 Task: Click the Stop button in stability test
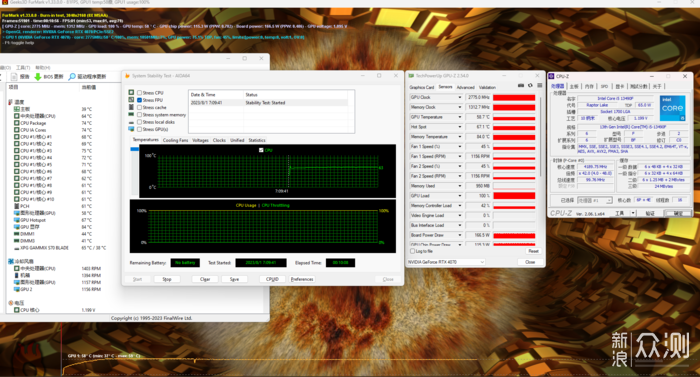(x=167, y=279)
